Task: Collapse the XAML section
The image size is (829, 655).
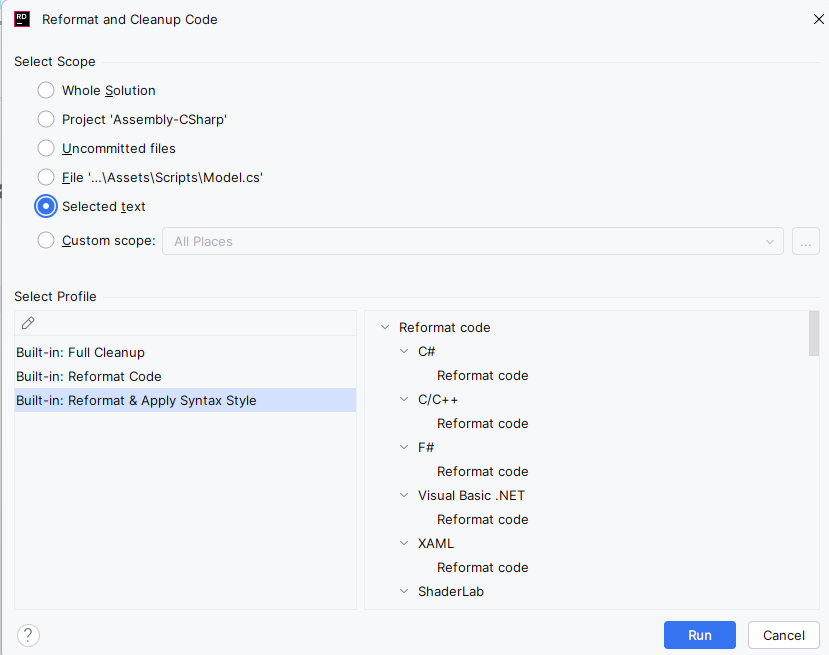Action: (403, 543)
